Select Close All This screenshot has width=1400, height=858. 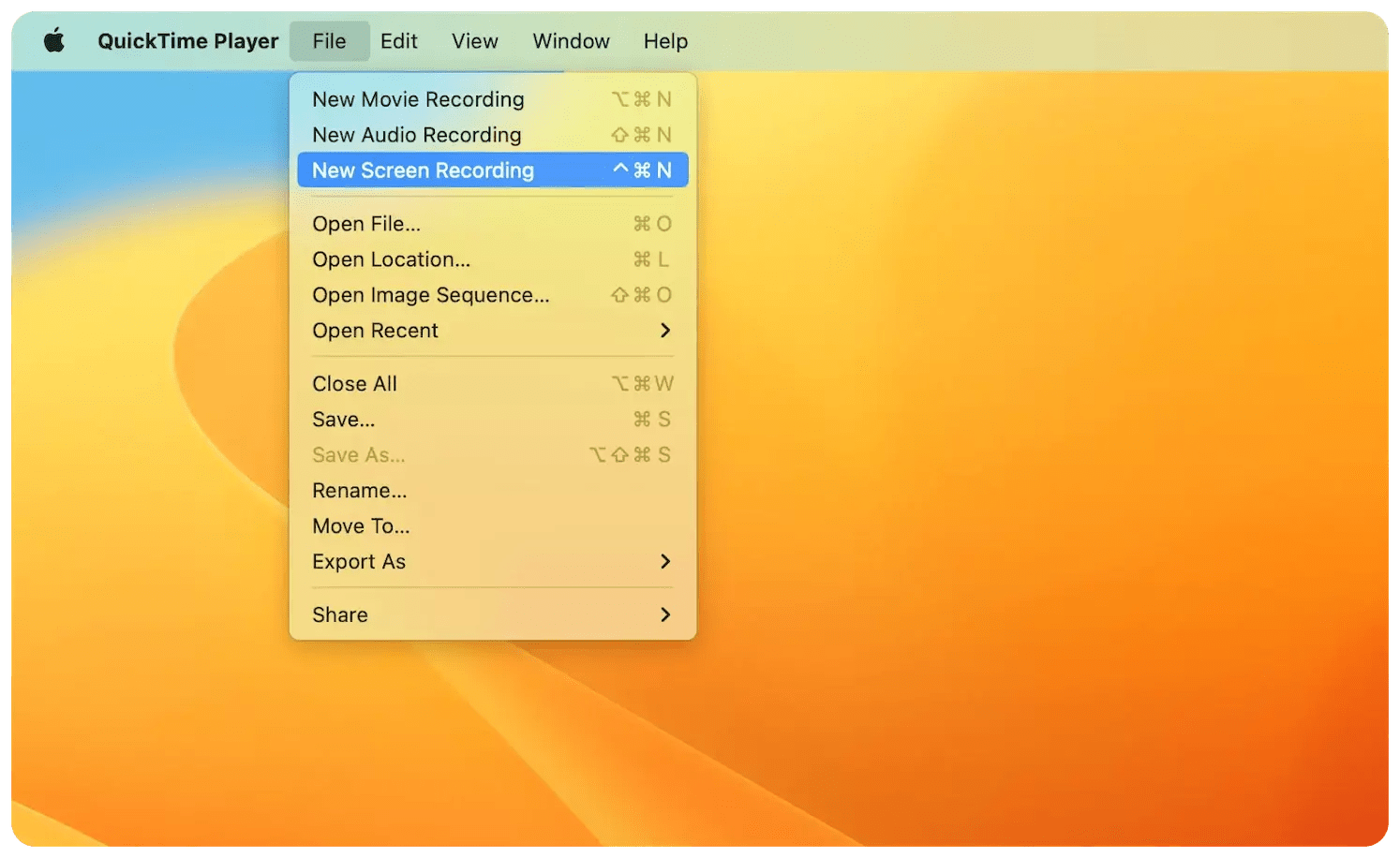[354, 383]
